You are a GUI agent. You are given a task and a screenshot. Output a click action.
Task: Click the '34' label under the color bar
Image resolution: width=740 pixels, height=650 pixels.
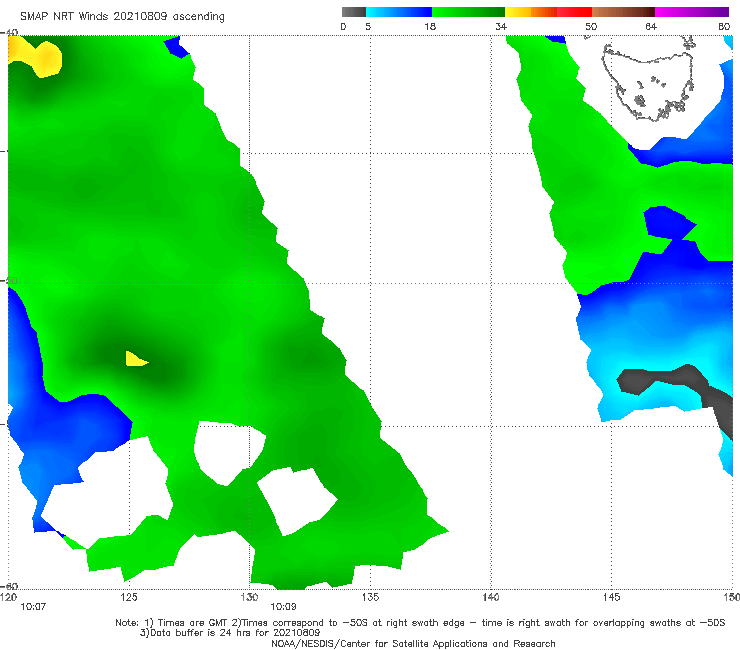point(501,26)
